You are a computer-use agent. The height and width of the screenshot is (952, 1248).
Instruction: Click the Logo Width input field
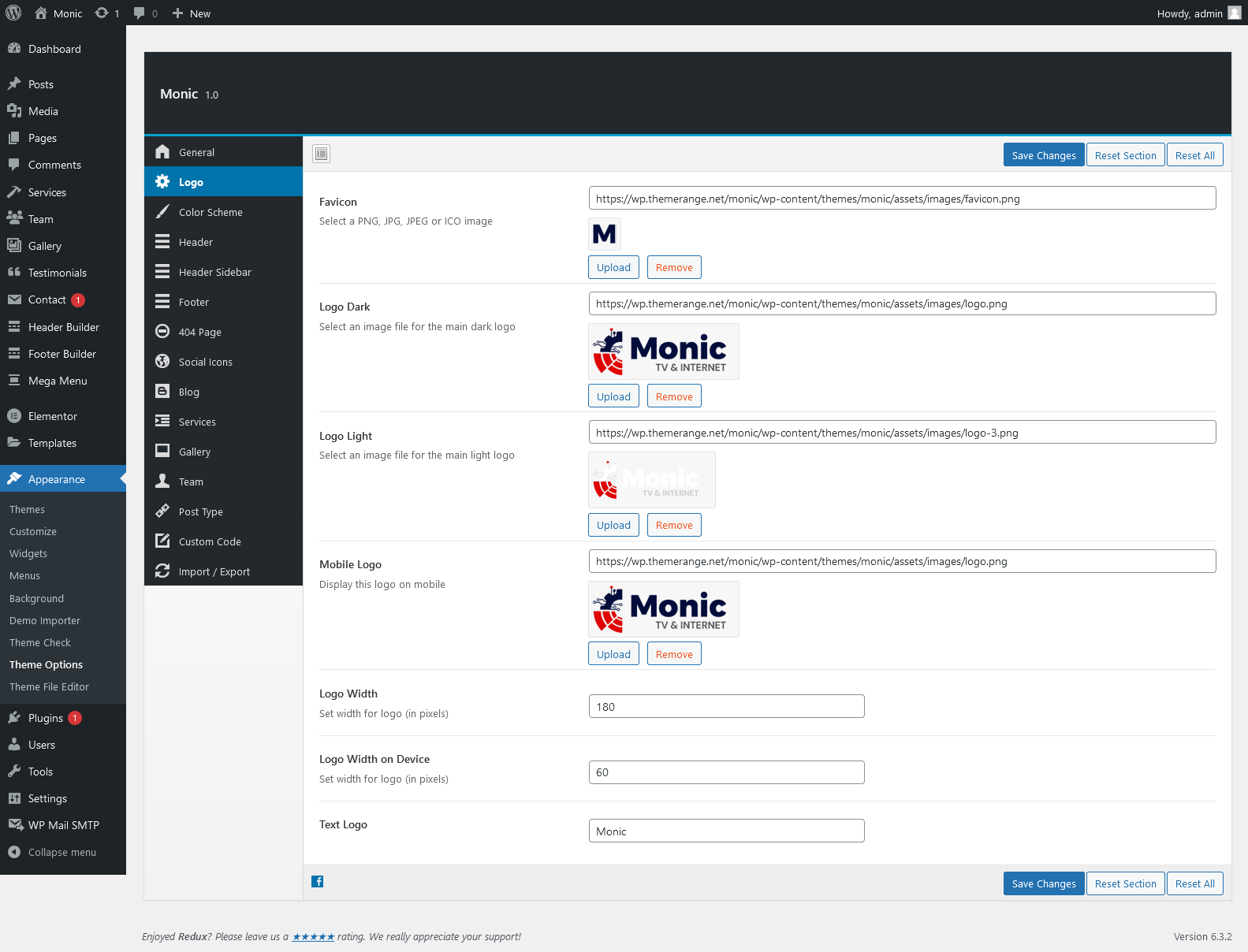pos(726,706)
